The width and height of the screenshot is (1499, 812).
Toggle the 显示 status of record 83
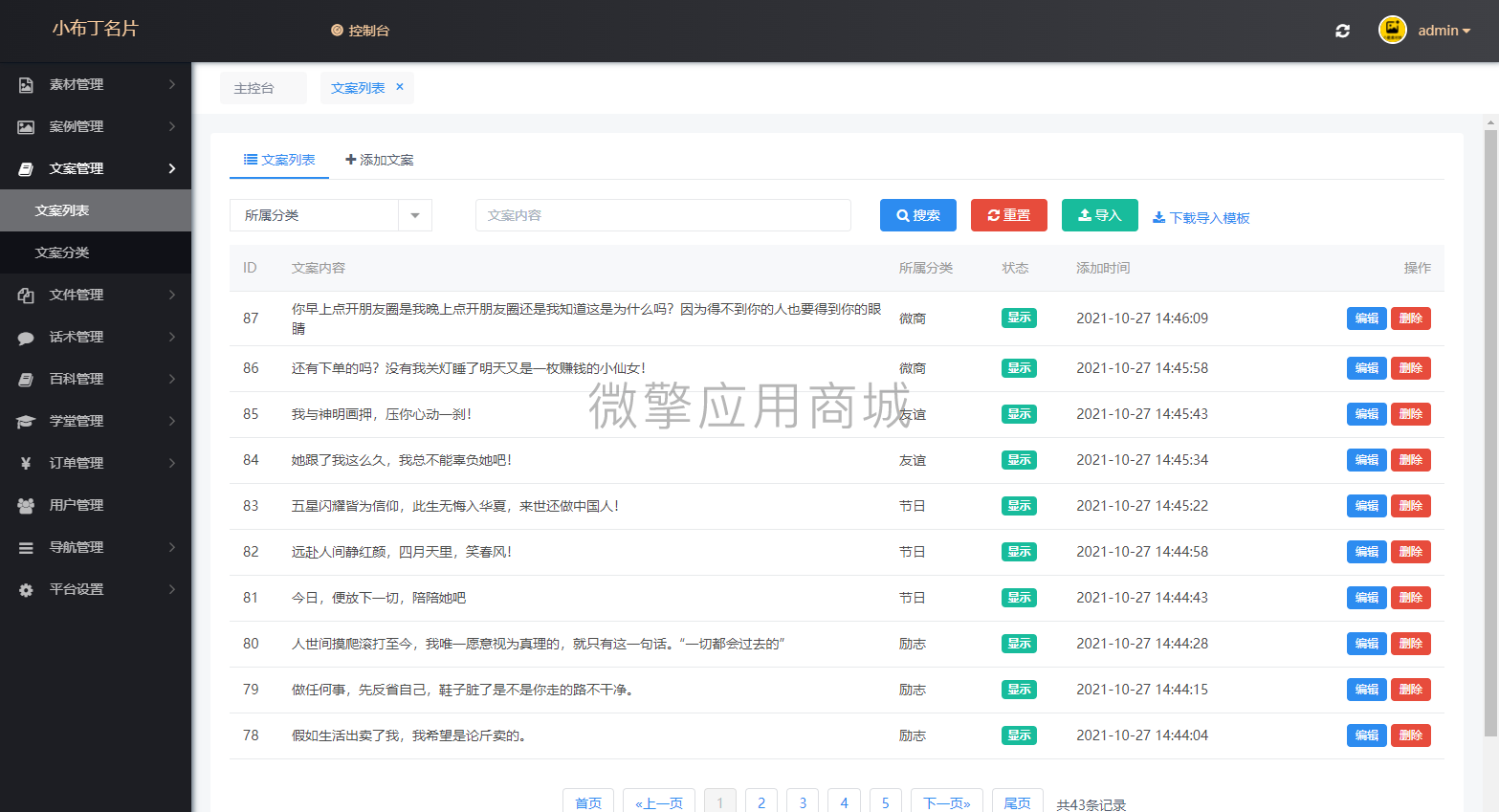pyautogui.click(x=1019, y=506)
